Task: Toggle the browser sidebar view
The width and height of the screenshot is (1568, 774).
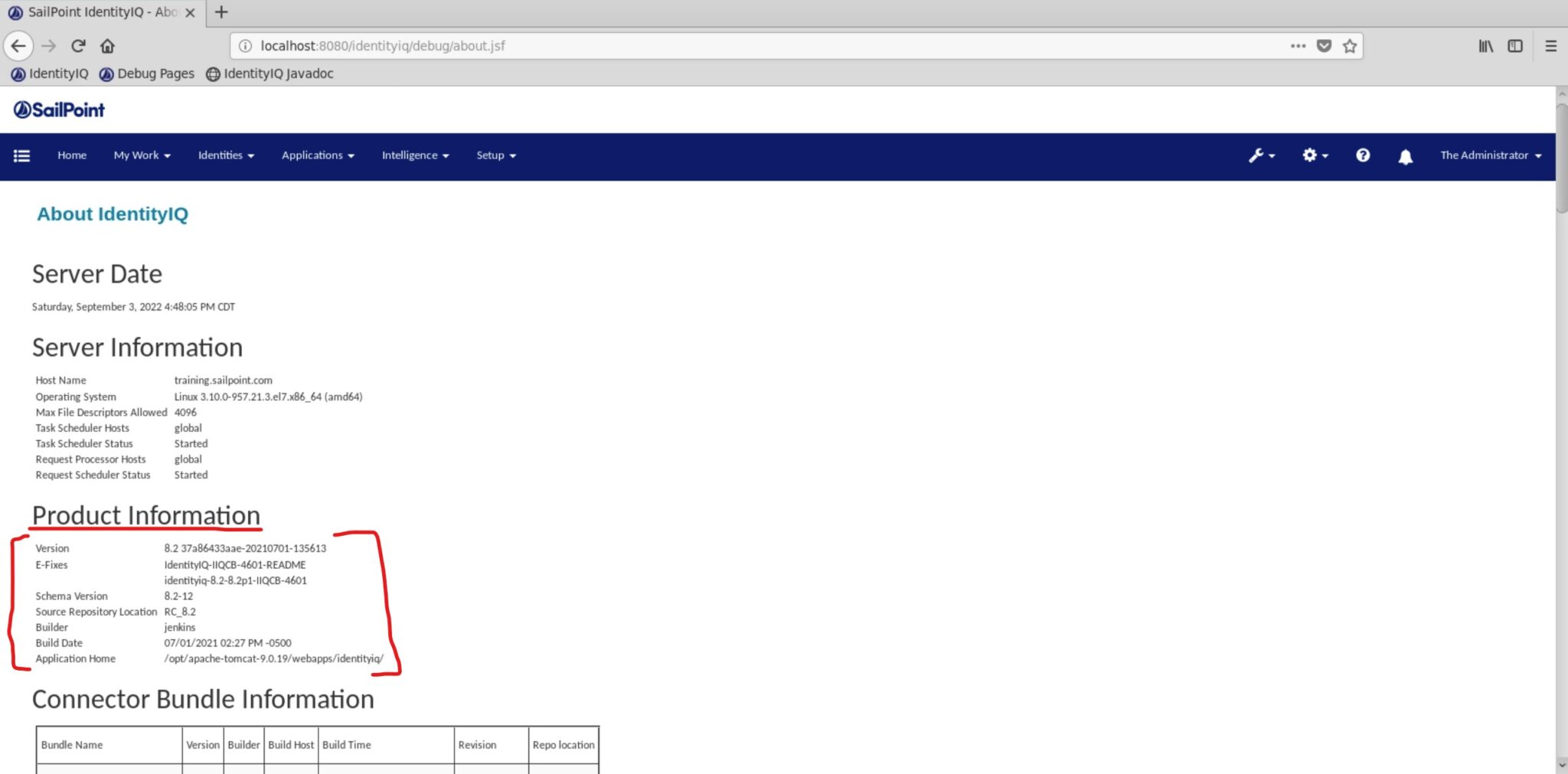Action: [x=1516, y=45]
